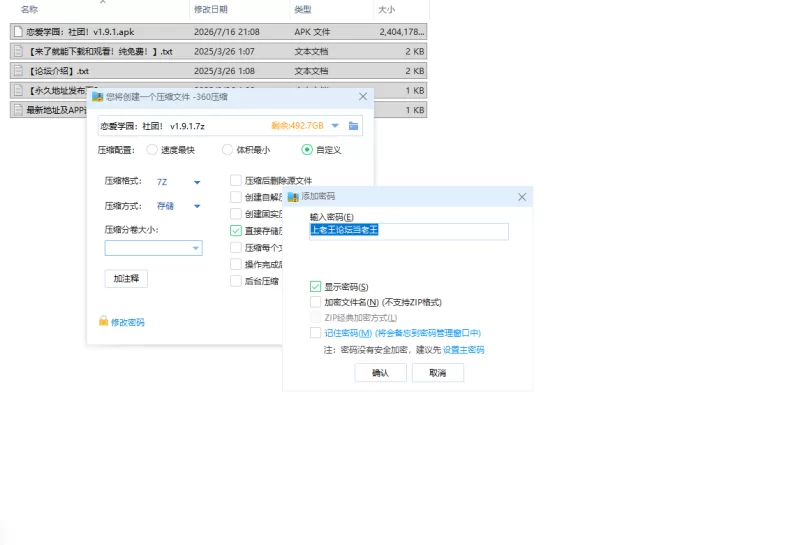Select the 恋爱学园 v1.9.1.apk file row
The width and height of the screenshot is (800, 545).
(x=218, y=32)
